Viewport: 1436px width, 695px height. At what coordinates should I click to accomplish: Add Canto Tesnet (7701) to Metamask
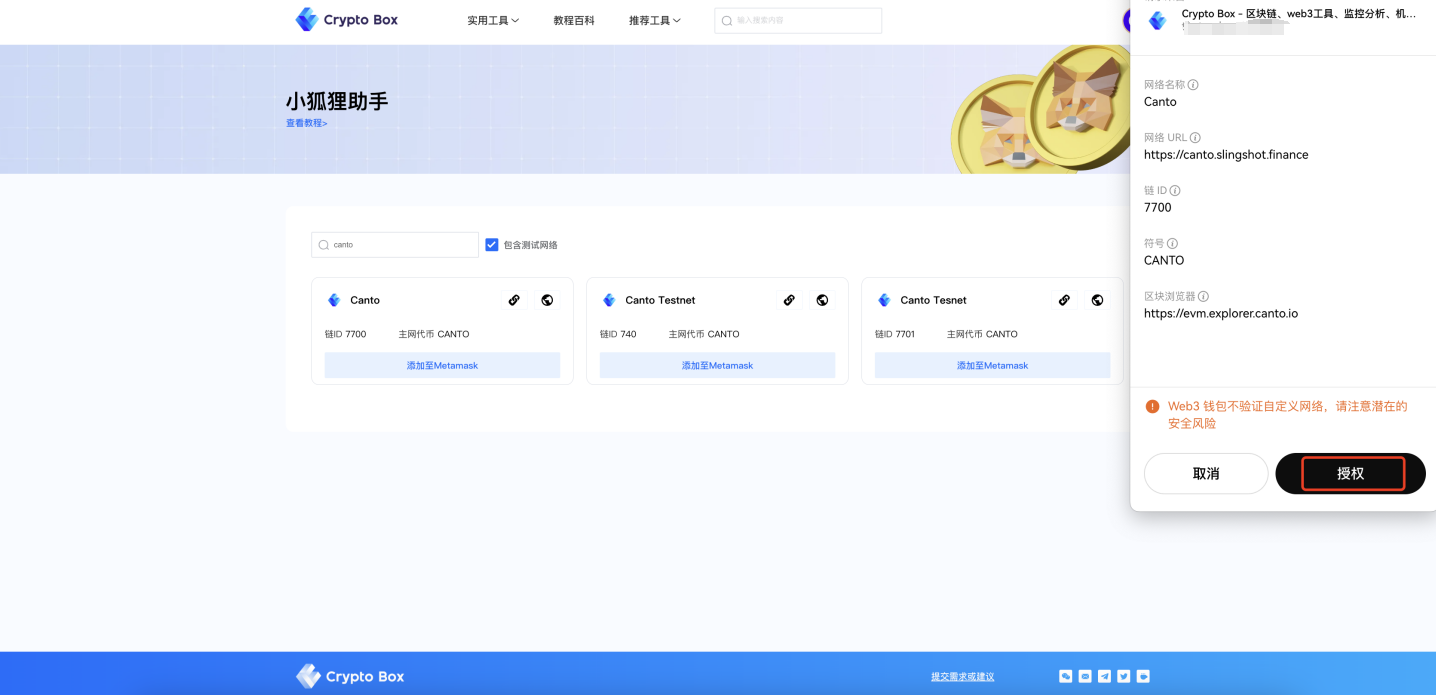pos(992,365)
